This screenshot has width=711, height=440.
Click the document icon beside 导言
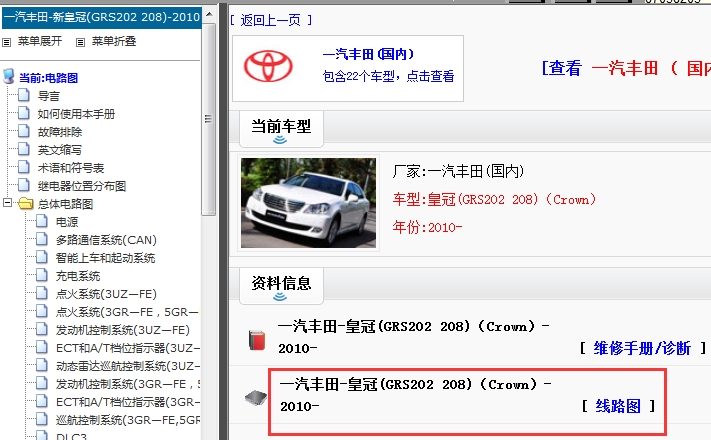[x=24, y=95]
